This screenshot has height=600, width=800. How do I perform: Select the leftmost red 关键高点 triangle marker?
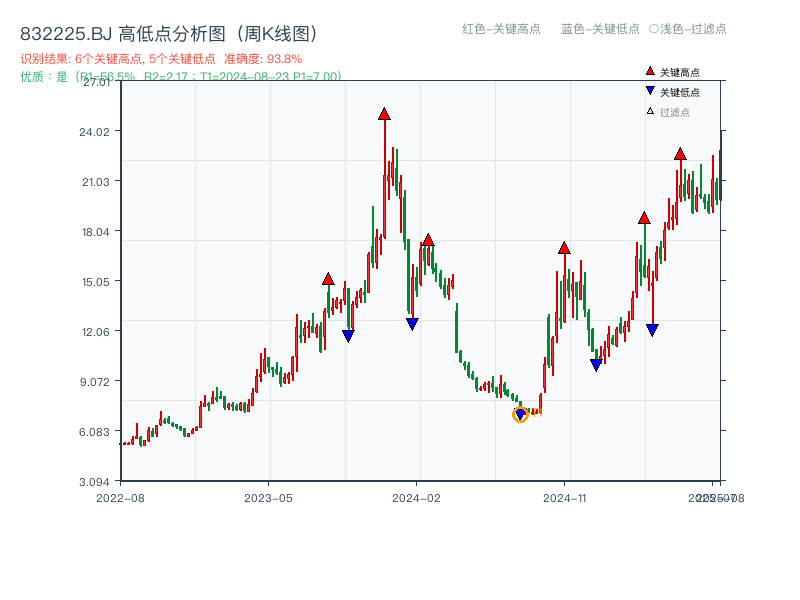pyautogui.click(x=327, y=280)
